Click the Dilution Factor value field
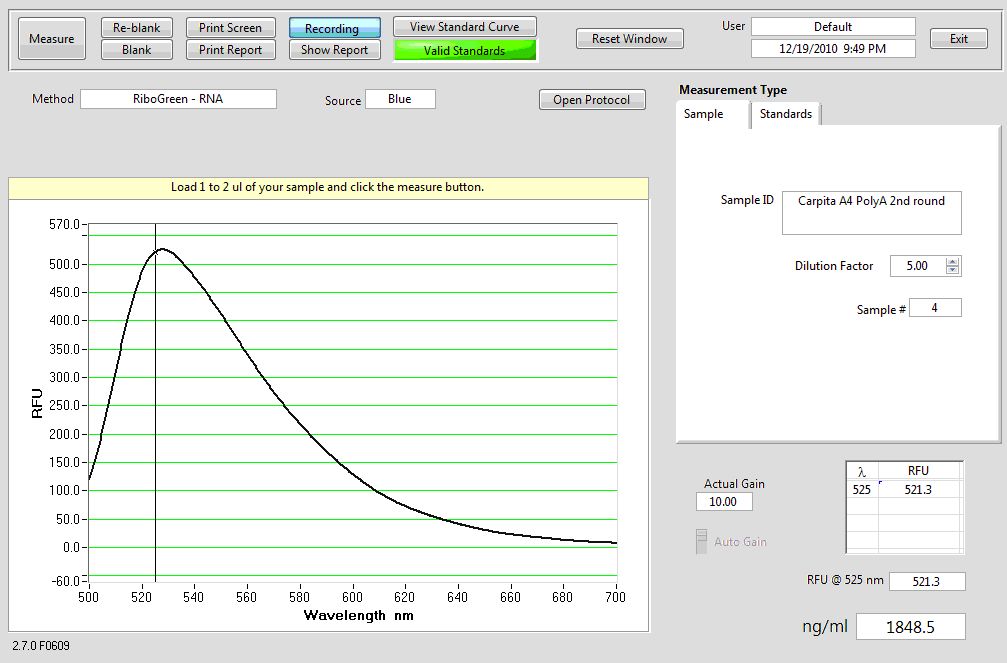 coord(917,266)
